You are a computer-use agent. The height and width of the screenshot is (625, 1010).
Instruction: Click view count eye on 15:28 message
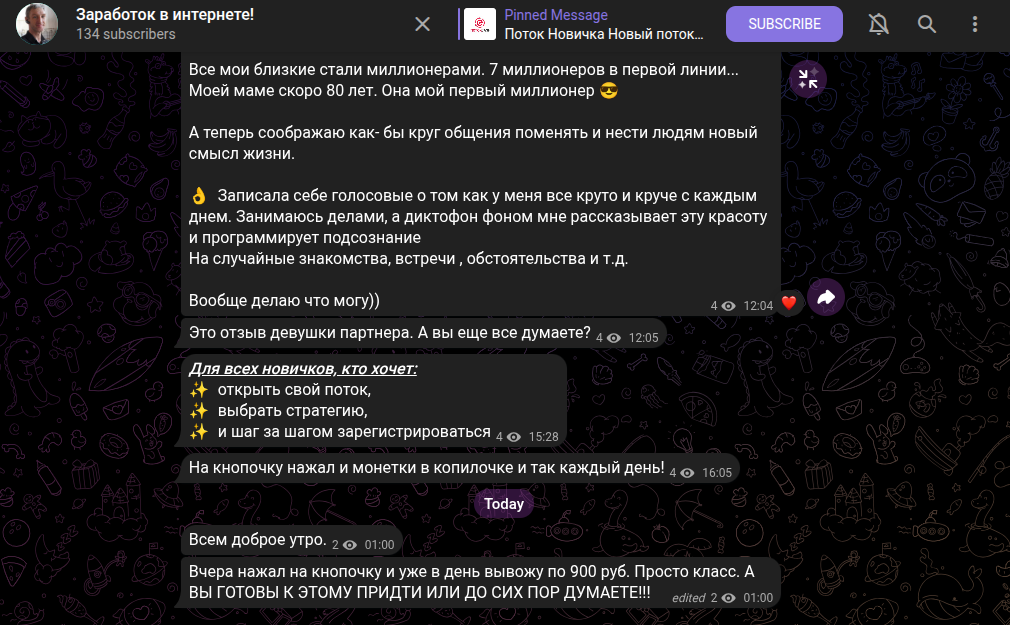coord(513,437)
